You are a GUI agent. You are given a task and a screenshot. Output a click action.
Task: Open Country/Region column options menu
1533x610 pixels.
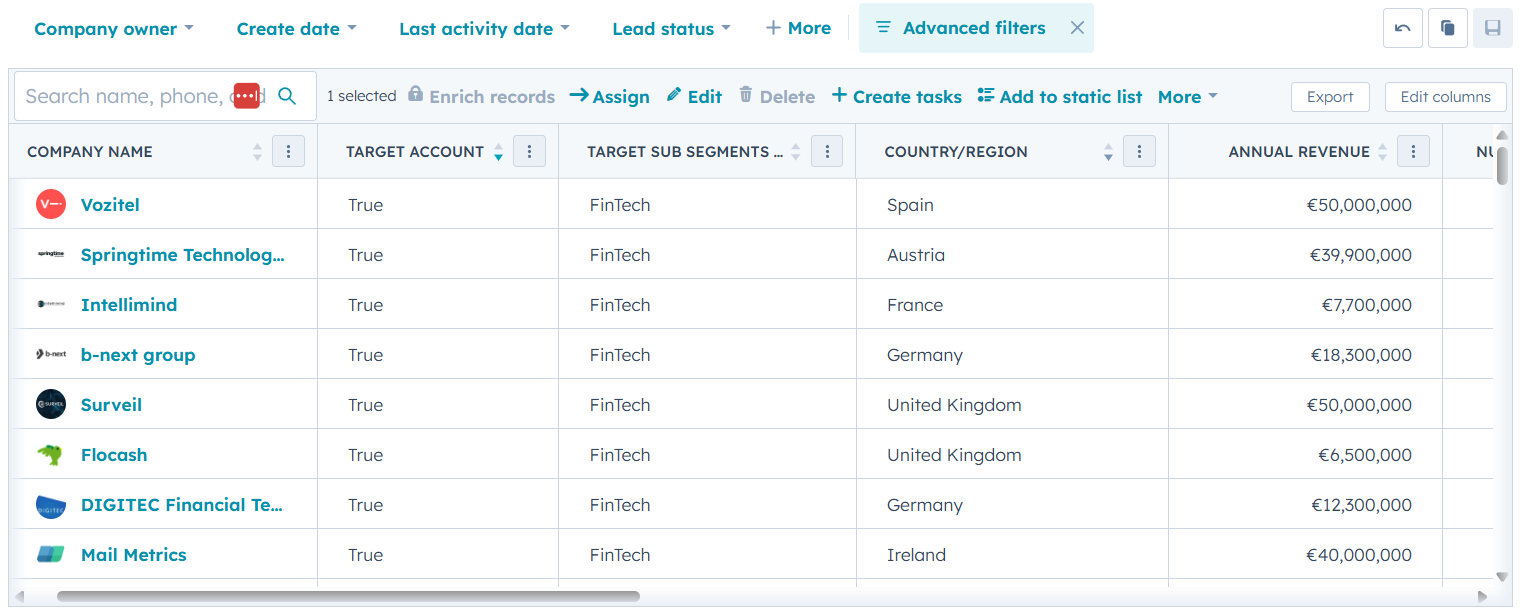(x=1139, y=152)
